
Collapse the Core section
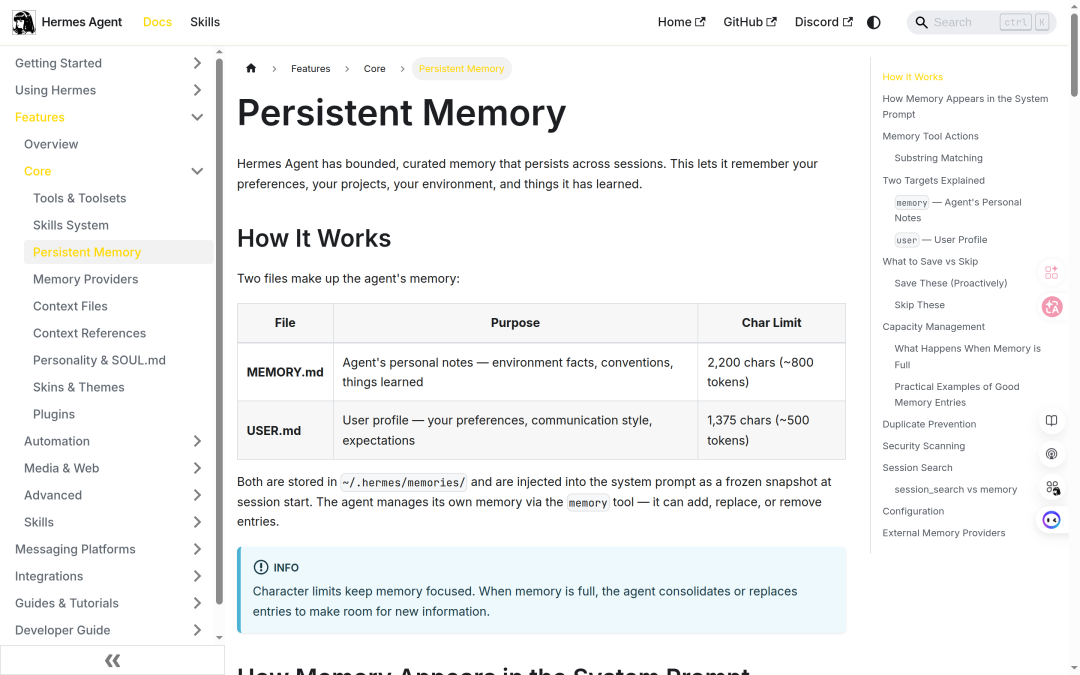point(197,171)
